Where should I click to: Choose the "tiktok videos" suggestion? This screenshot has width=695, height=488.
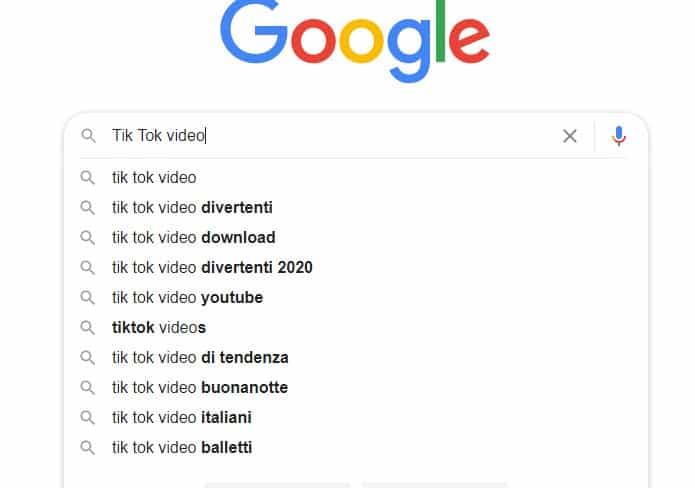coord(159,328)
